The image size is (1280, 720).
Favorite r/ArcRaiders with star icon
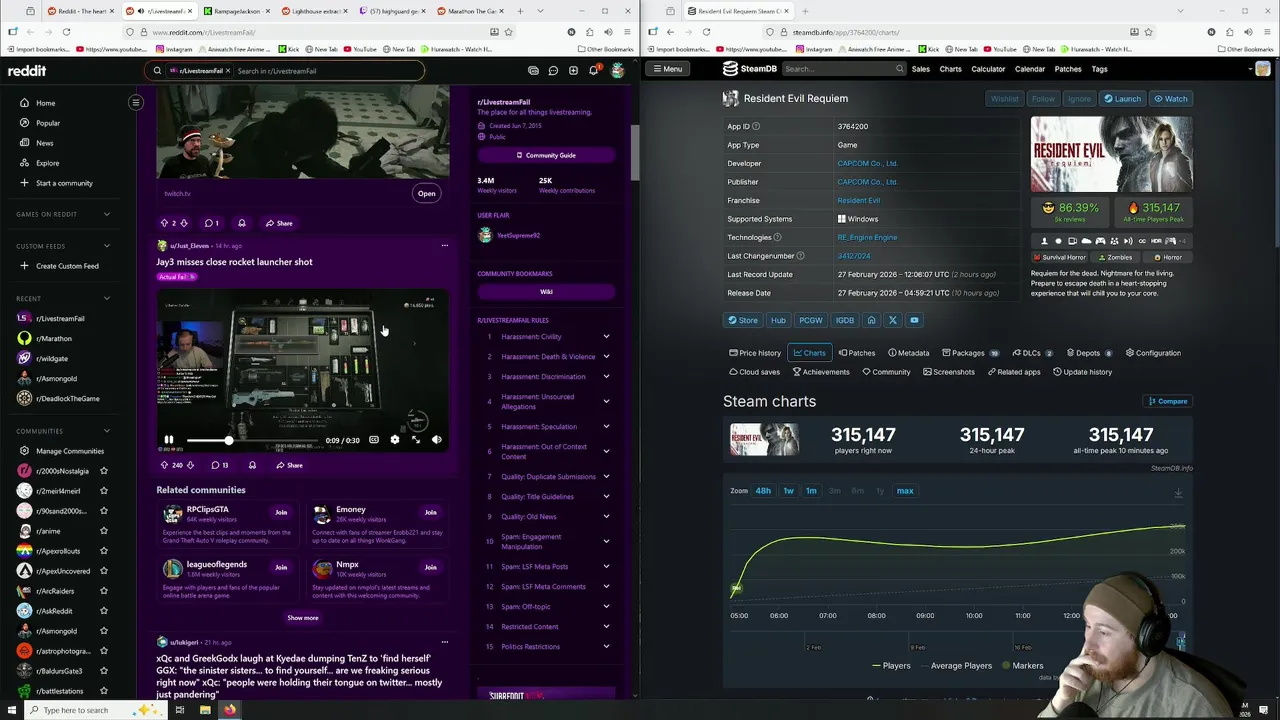104,591
